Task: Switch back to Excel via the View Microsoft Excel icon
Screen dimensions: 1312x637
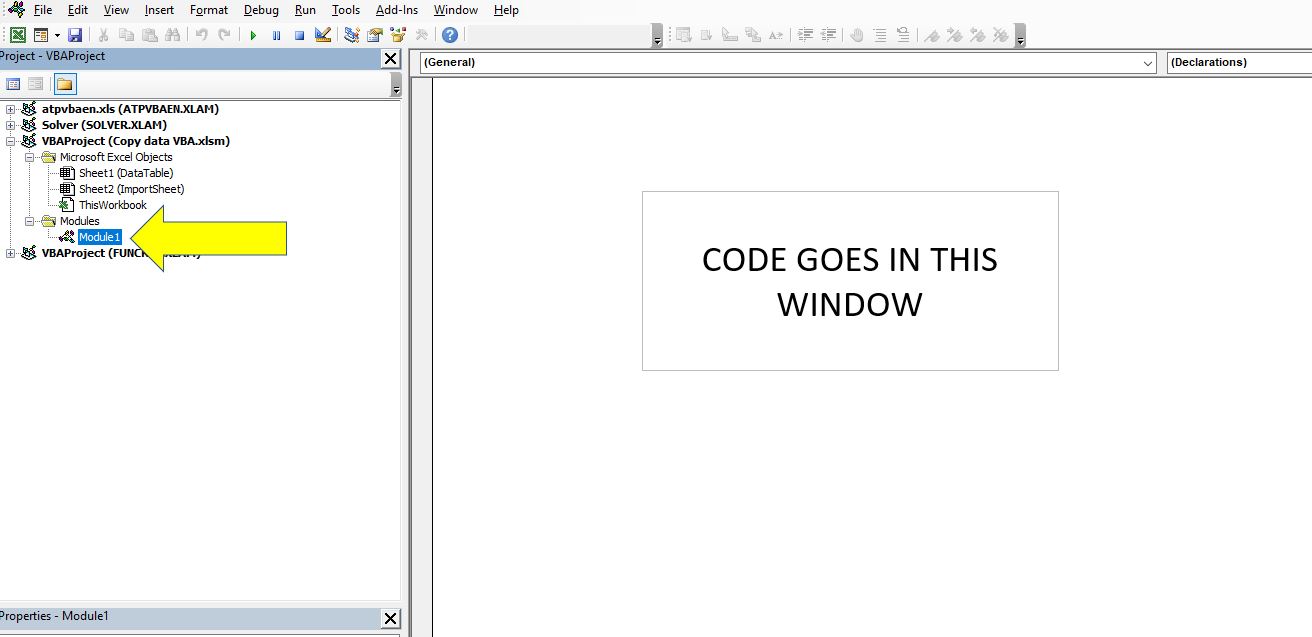Action: click(17, 34)
